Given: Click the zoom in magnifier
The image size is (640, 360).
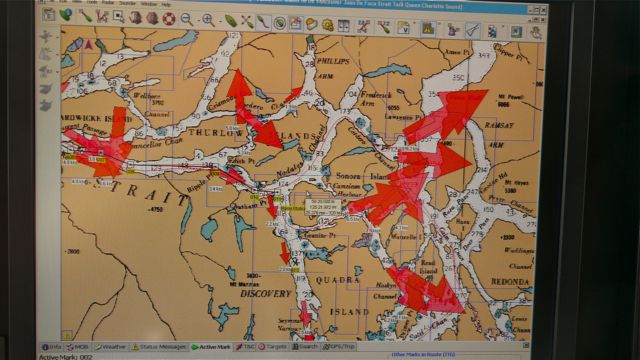Looking at the screenshot, I should click(208, 20).
